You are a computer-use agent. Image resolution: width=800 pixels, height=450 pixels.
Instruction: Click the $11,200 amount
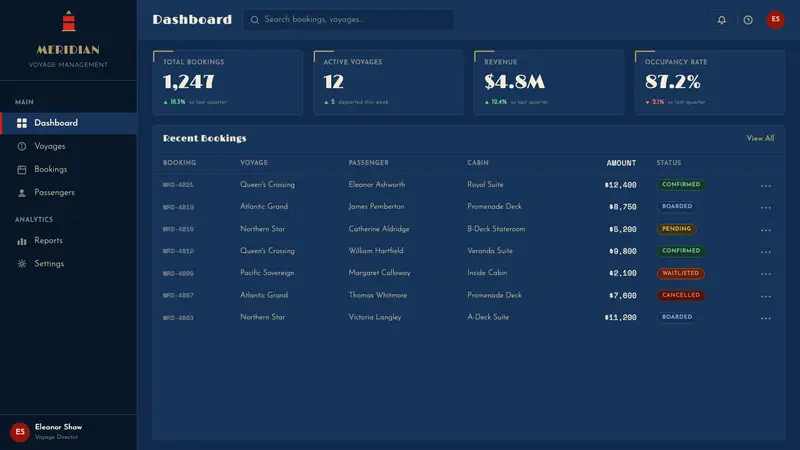pyautogui.click(x=620, y=317)
